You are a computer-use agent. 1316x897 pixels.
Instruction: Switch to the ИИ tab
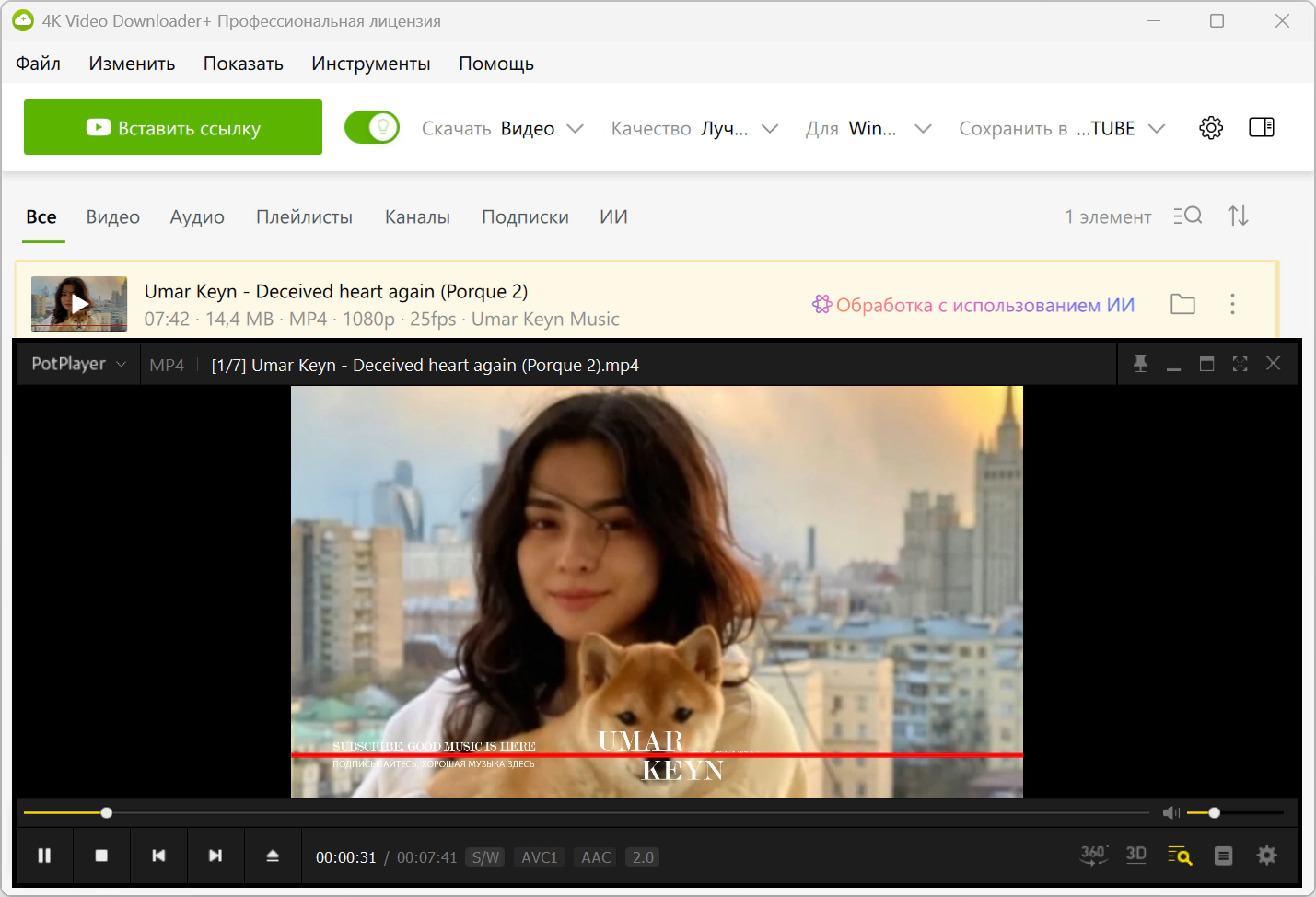[613, 217]
